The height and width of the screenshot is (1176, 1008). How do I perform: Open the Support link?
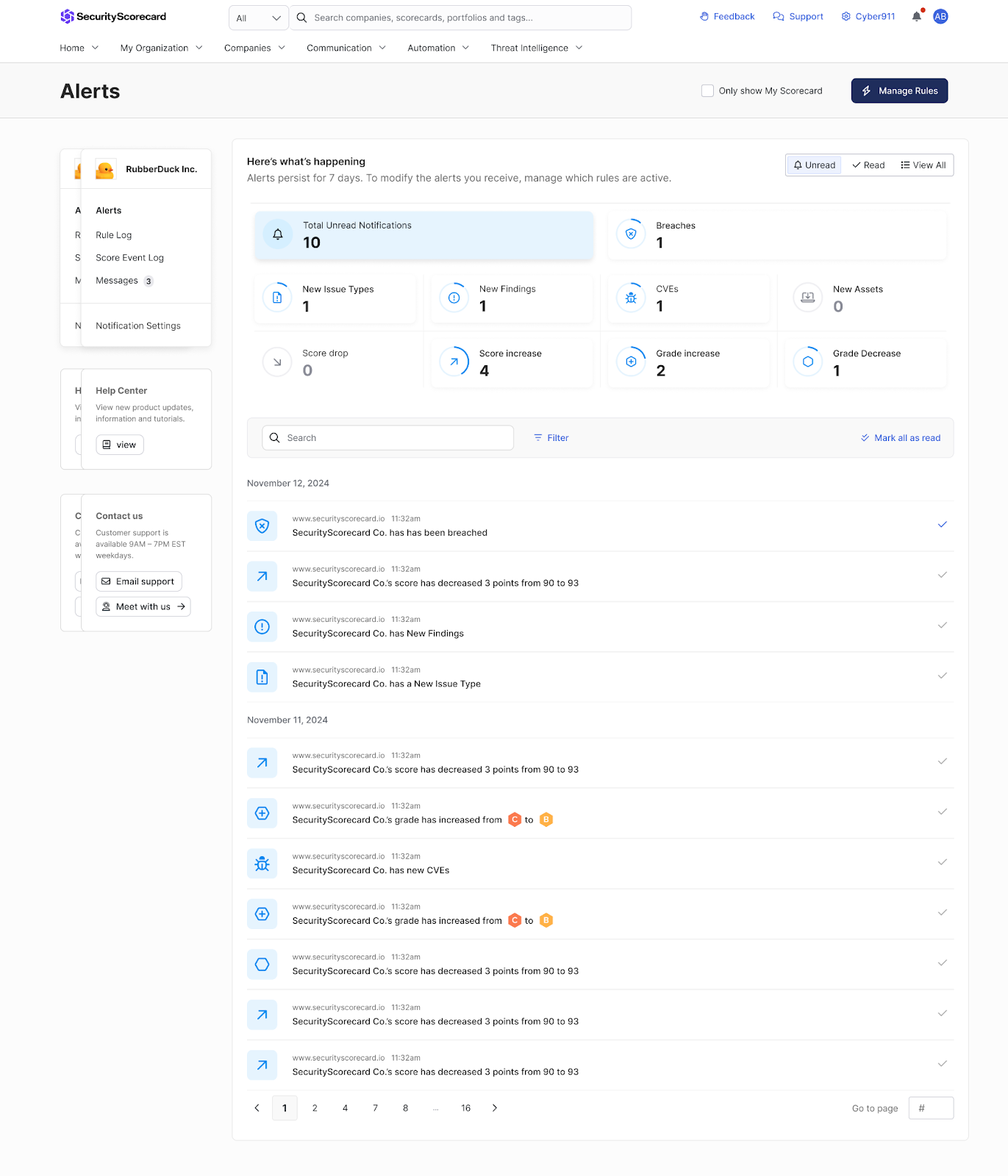798,16
